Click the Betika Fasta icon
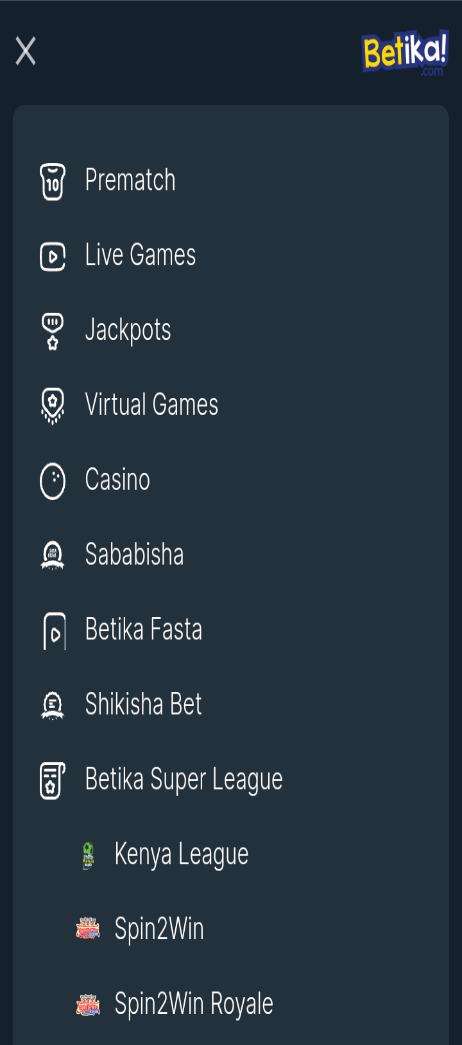This screenshot has width=462, height=1045. point(54,630)
